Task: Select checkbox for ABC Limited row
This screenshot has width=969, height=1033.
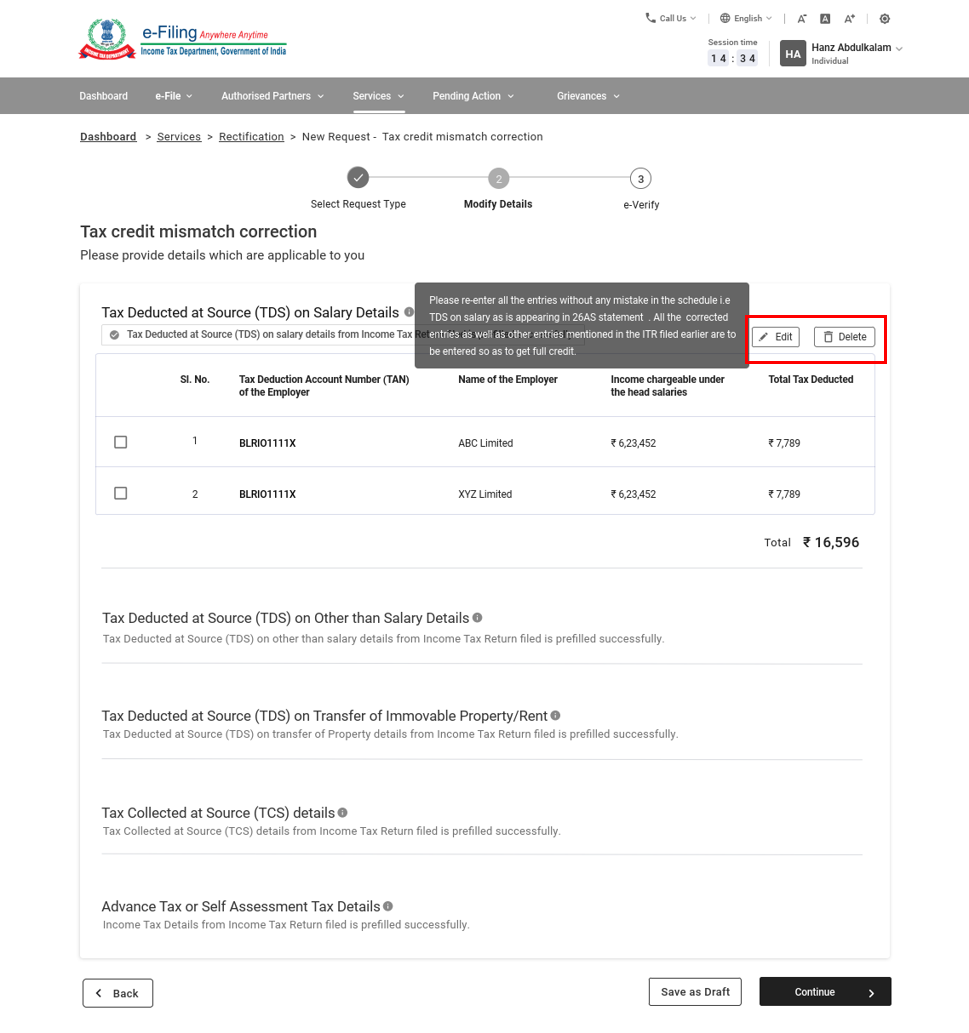Action: click(121, 442)
